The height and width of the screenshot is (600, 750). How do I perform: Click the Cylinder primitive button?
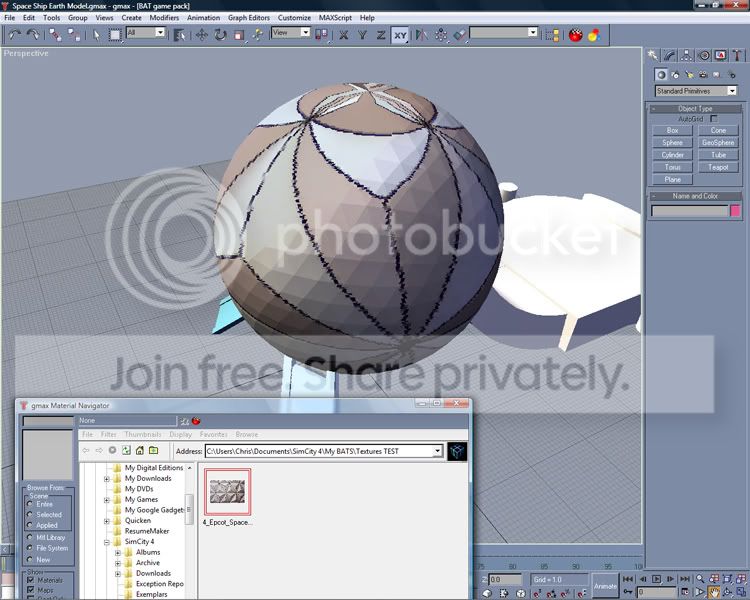672,155
